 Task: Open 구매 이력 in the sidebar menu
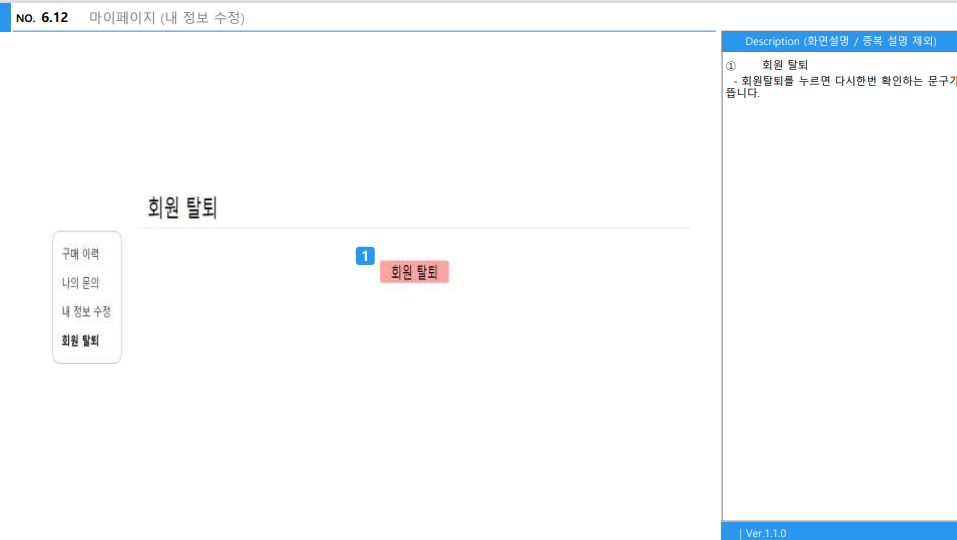80,254
